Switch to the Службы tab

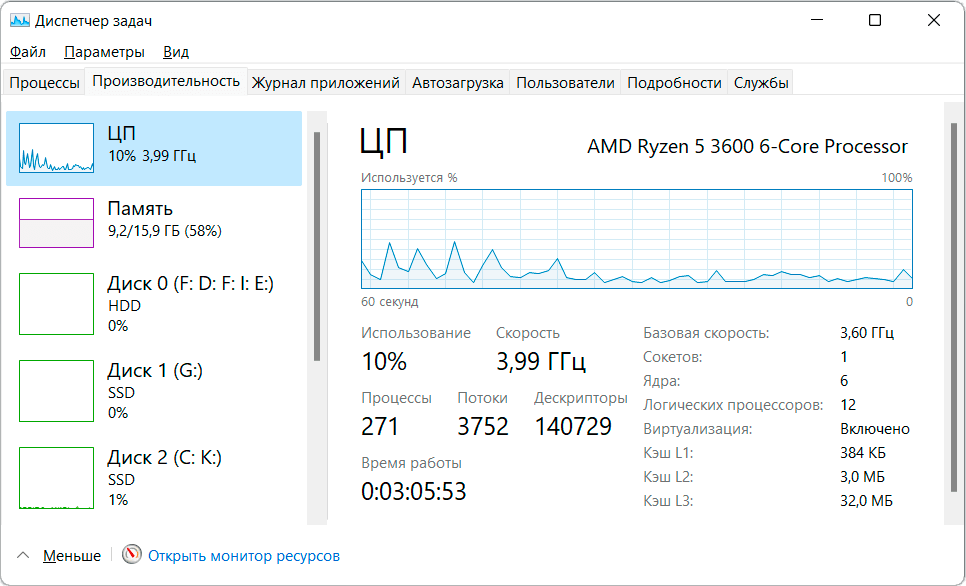761,83
